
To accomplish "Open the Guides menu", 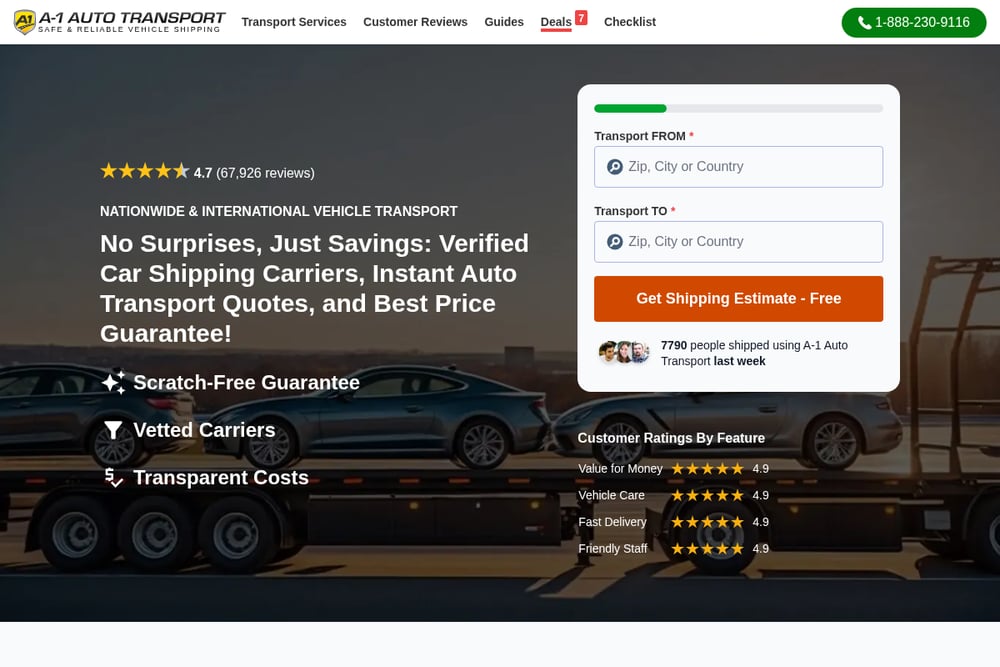I will (504, 22).
